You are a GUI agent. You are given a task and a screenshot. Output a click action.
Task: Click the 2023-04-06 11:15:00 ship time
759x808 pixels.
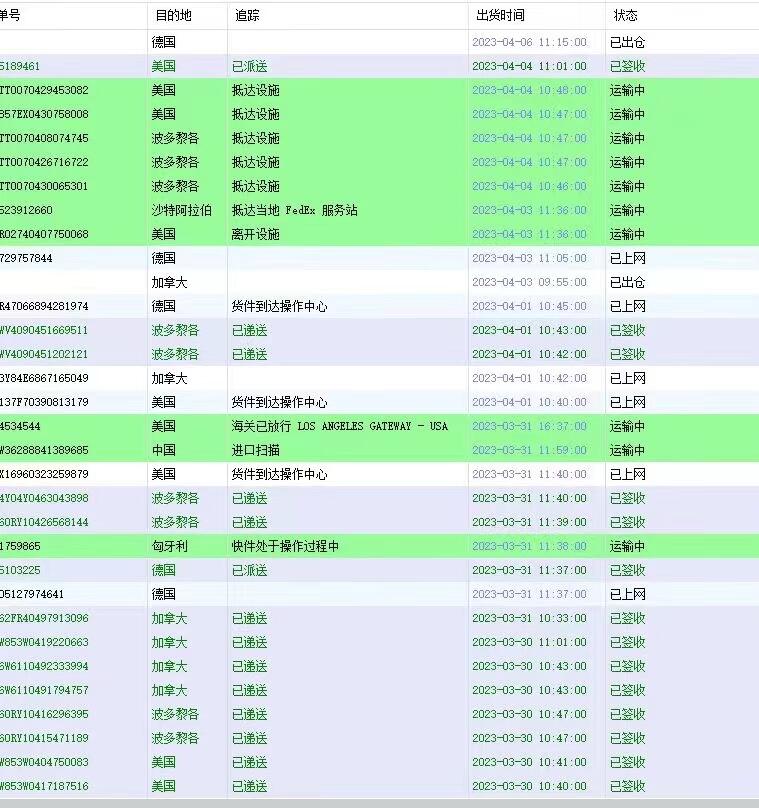coord(529,42)
